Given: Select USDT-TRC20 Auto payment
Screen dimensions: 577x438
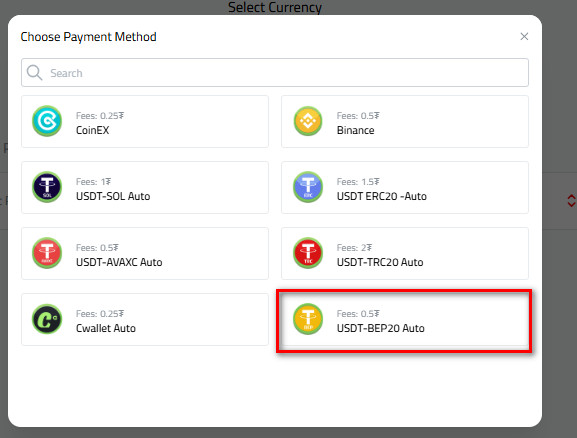Looking at the screenshot, I should tap(405, 253).
